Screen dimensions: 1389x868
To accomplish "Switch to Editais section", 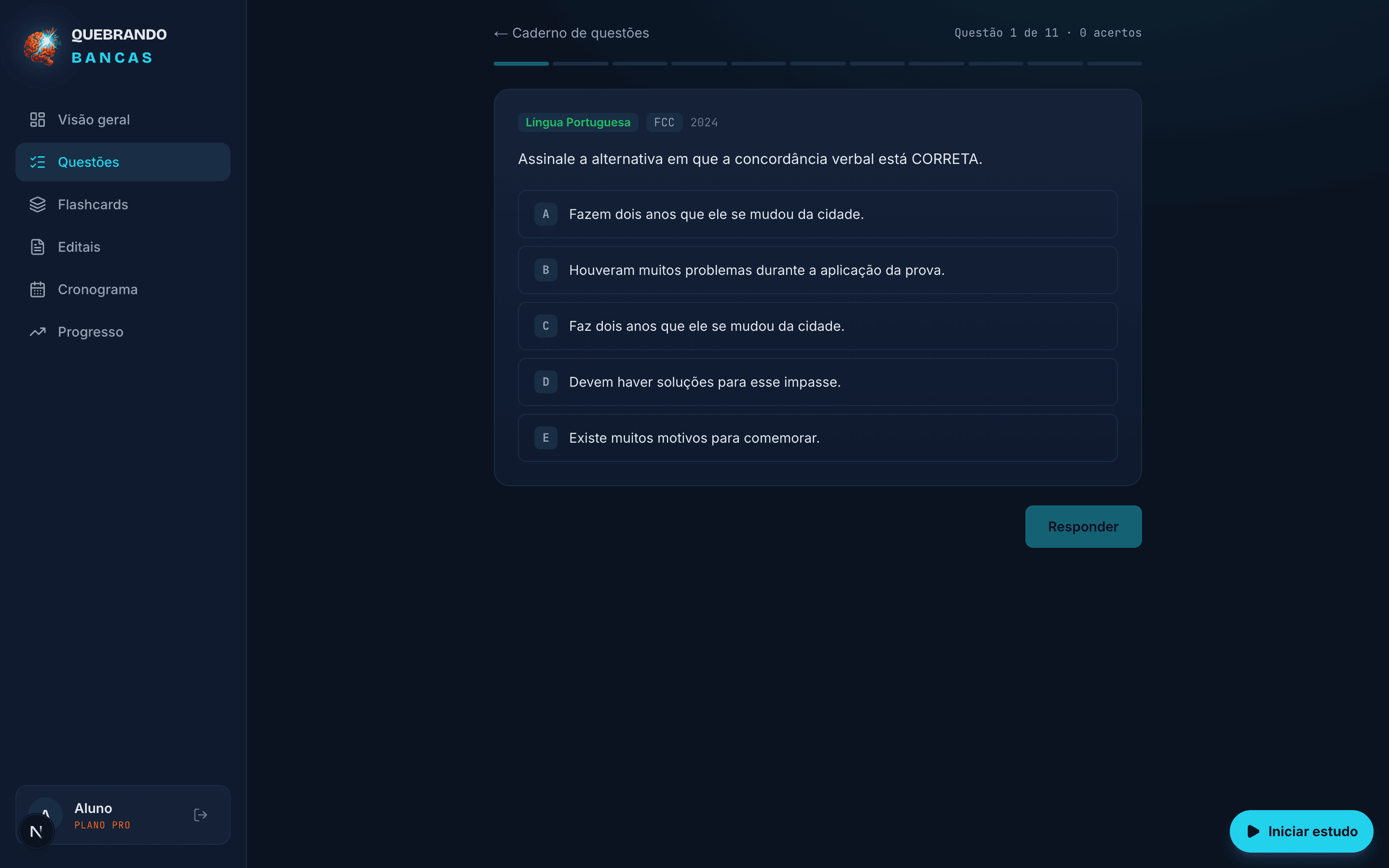I will pyautogui.click(x=123, y=247).
